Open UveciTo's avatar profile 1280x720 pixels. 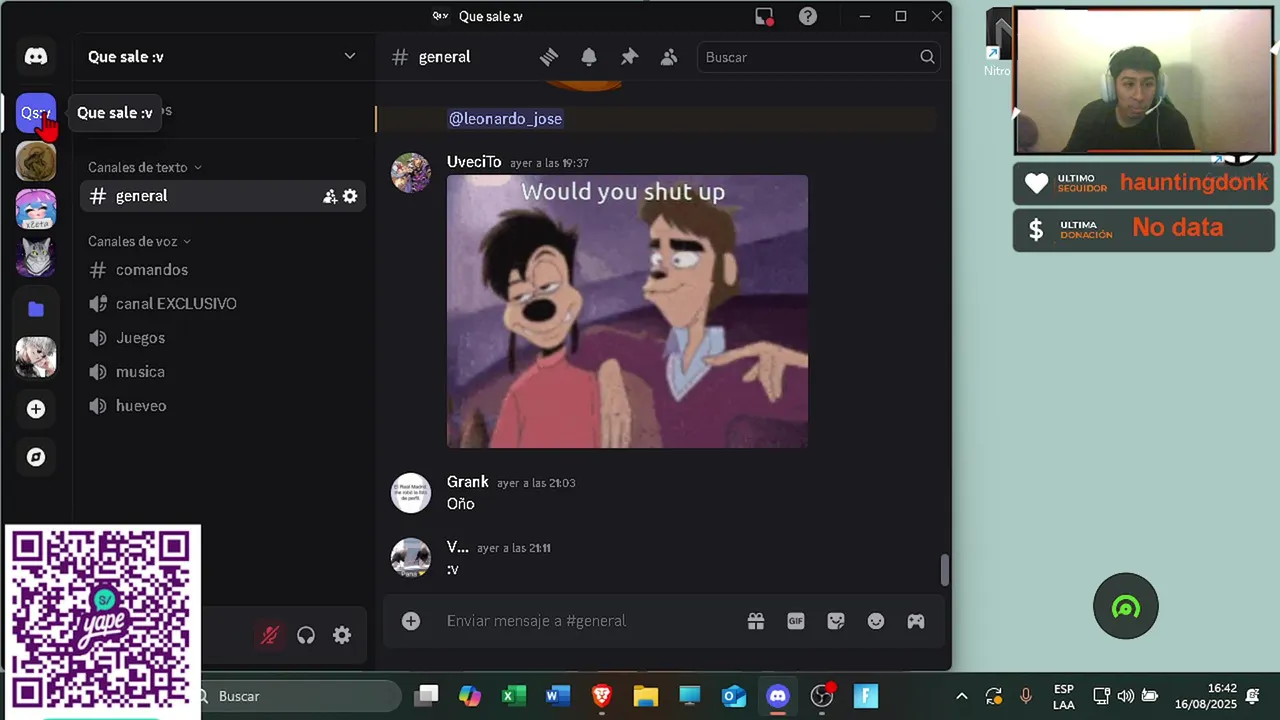click(411, 173)
